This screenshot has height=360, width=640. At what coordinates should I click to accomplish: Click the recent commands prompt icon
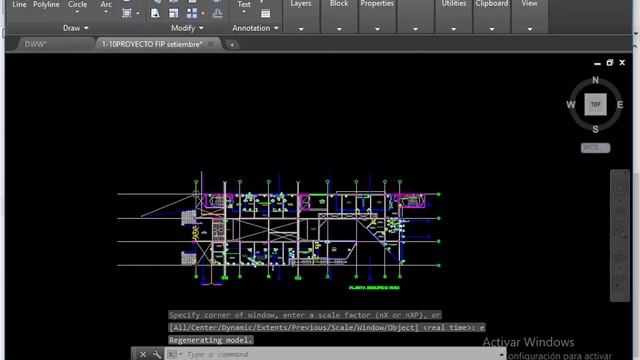(173, 354)
